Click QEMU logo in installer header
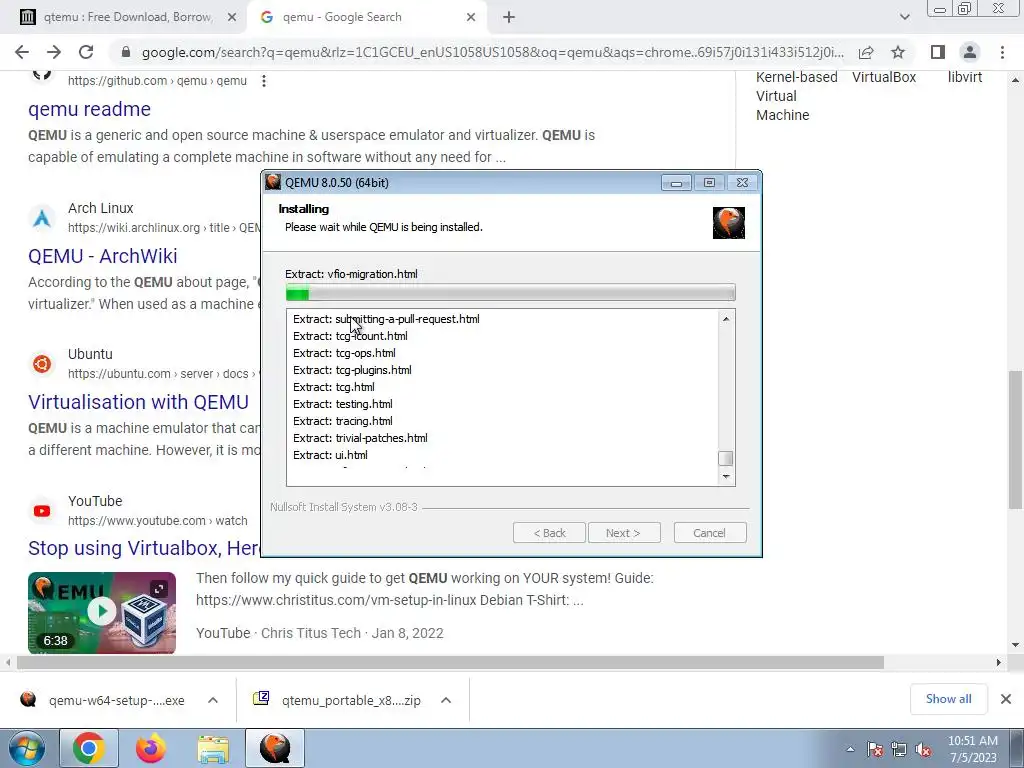This screenshot has height=768, width=1024. 729,223
